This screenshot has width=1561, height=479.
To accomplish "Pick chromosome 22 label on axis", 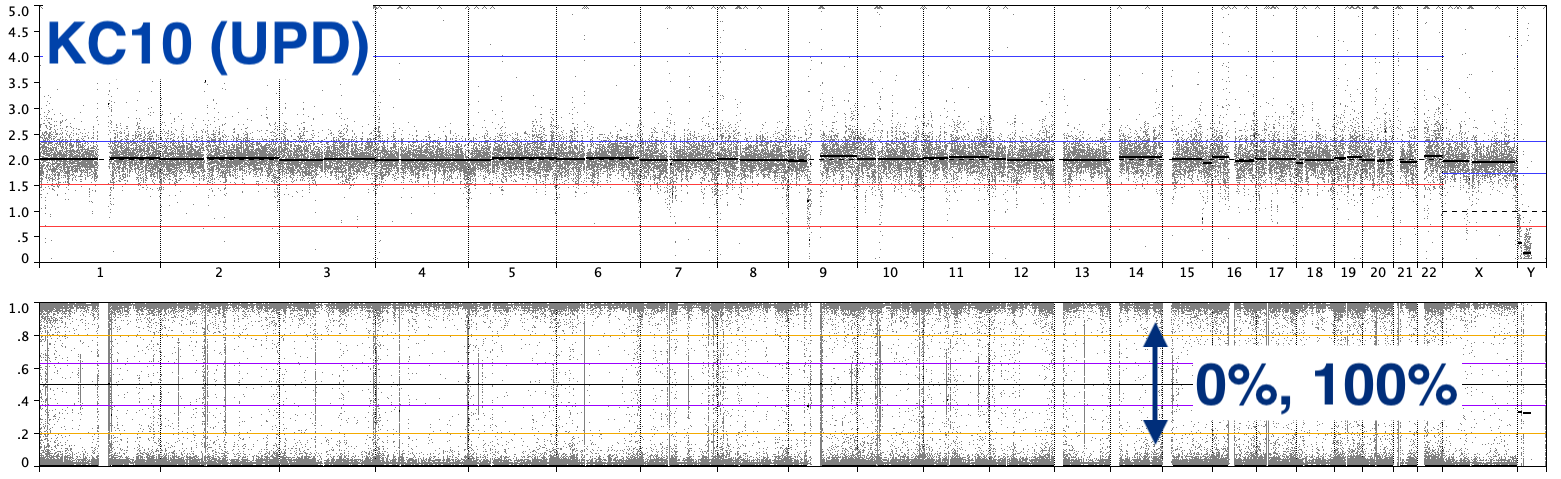I will coord(1430,272).
